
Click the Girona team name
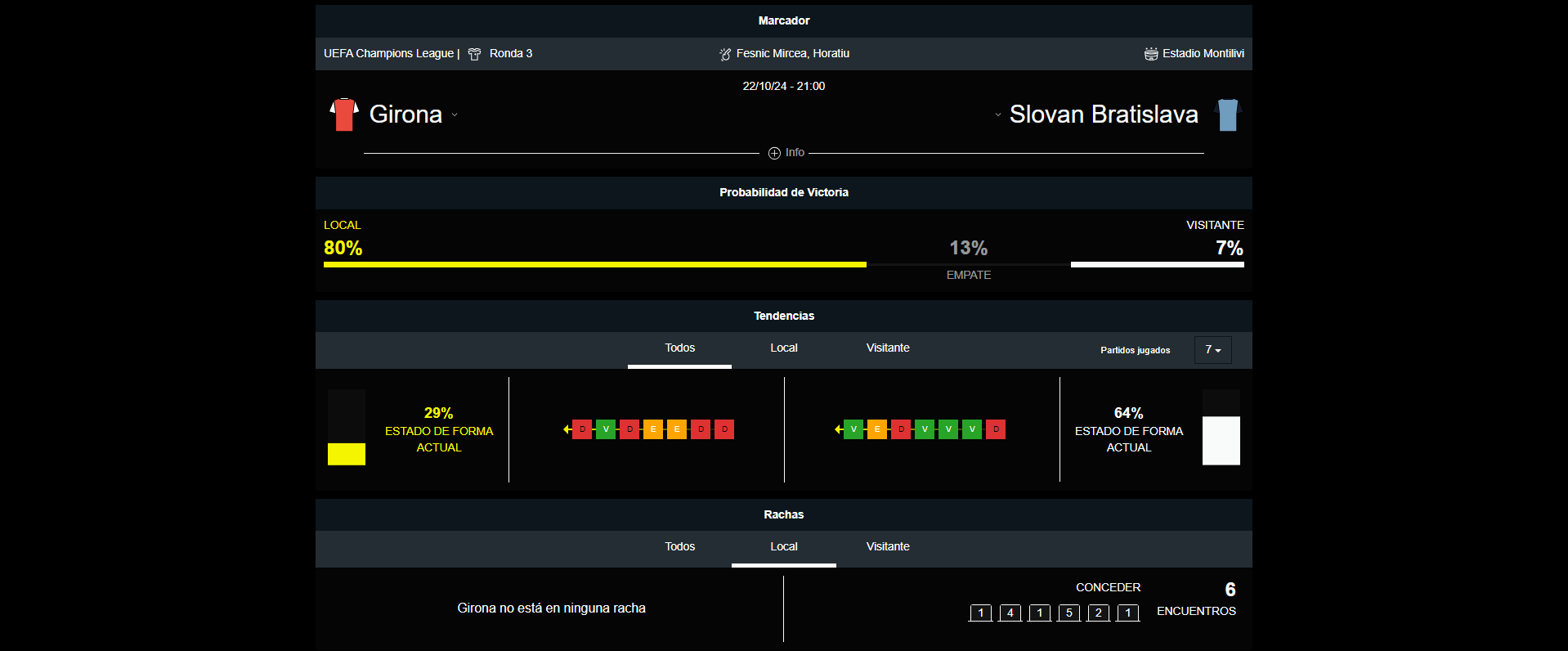(405, 114)
